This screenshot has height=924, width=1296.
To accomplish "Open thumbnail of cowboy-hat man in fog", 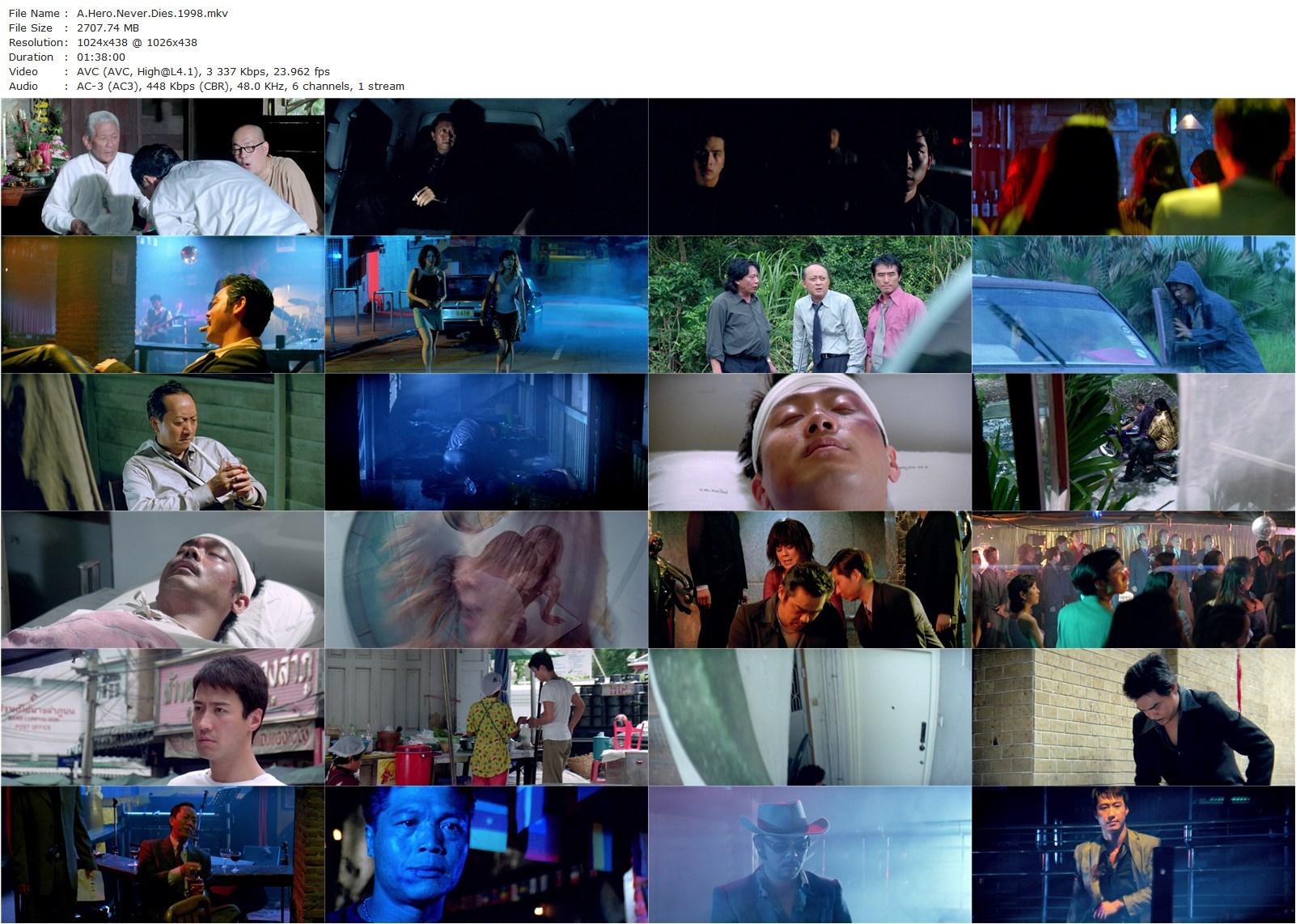I will 809,854.
